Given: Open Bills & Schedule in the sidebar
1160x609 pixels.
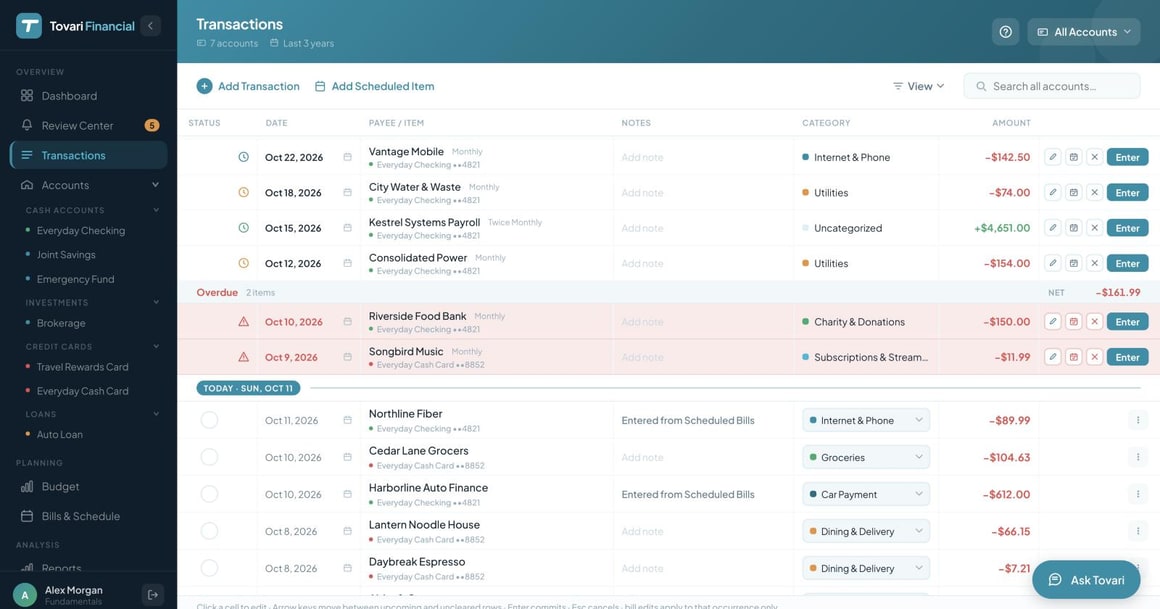Looking at the screenshot, I should tap(89, 516).
